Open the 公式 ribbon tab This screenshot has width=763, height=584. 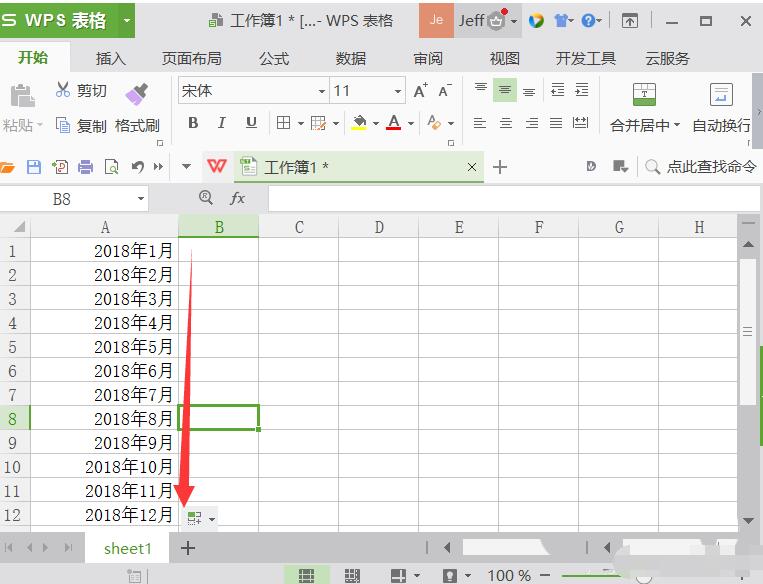(x=274, y=58)
